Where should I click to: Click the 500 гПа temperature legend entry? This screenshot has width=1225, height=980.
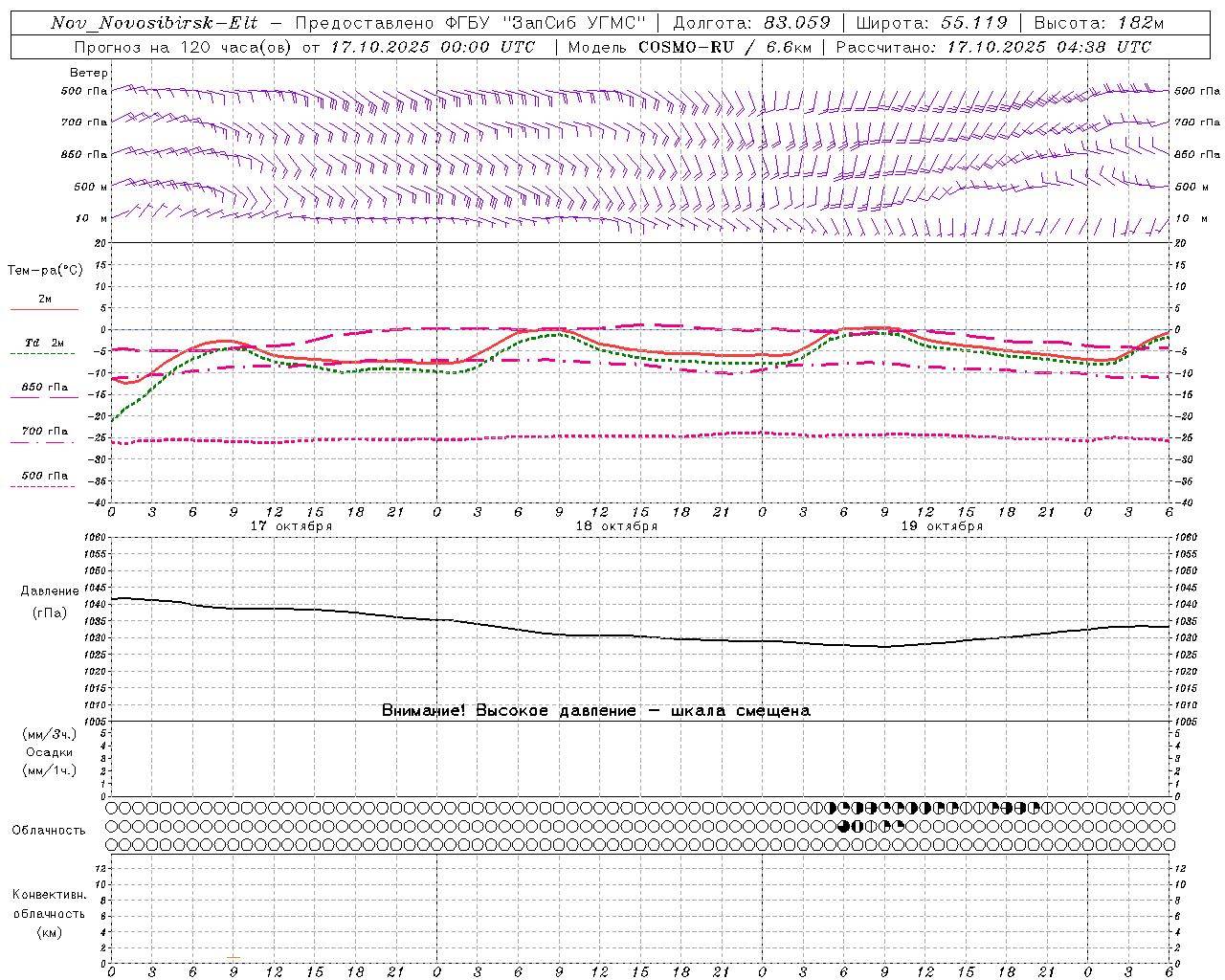[44, 476]
